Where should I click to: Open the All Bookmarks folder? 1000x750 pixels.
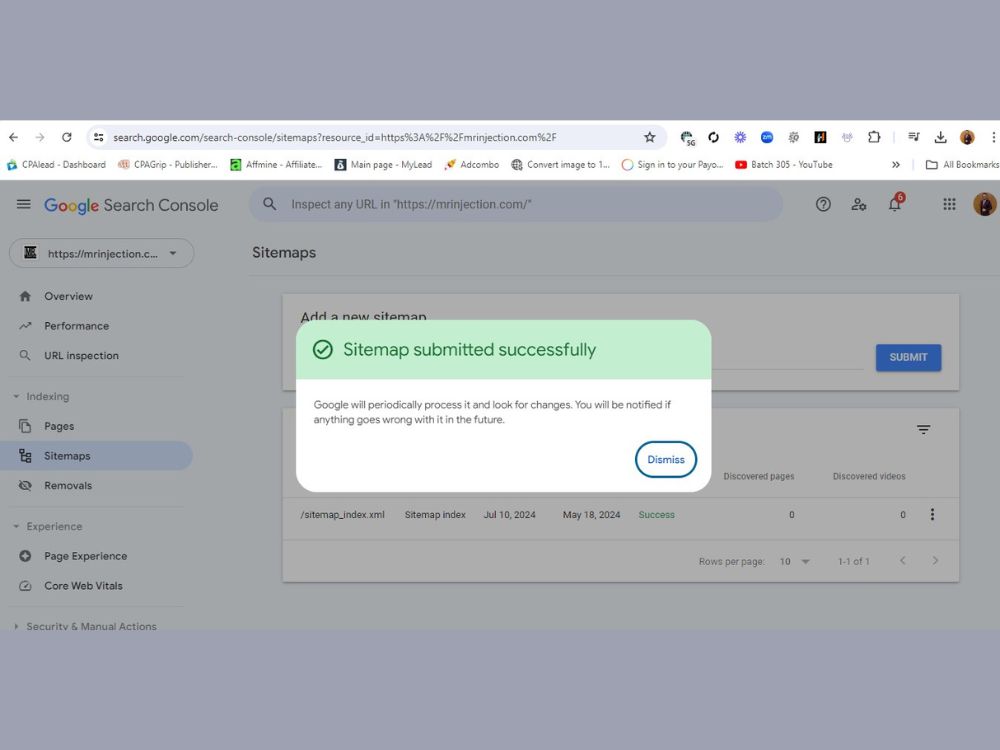pos(962,165)
